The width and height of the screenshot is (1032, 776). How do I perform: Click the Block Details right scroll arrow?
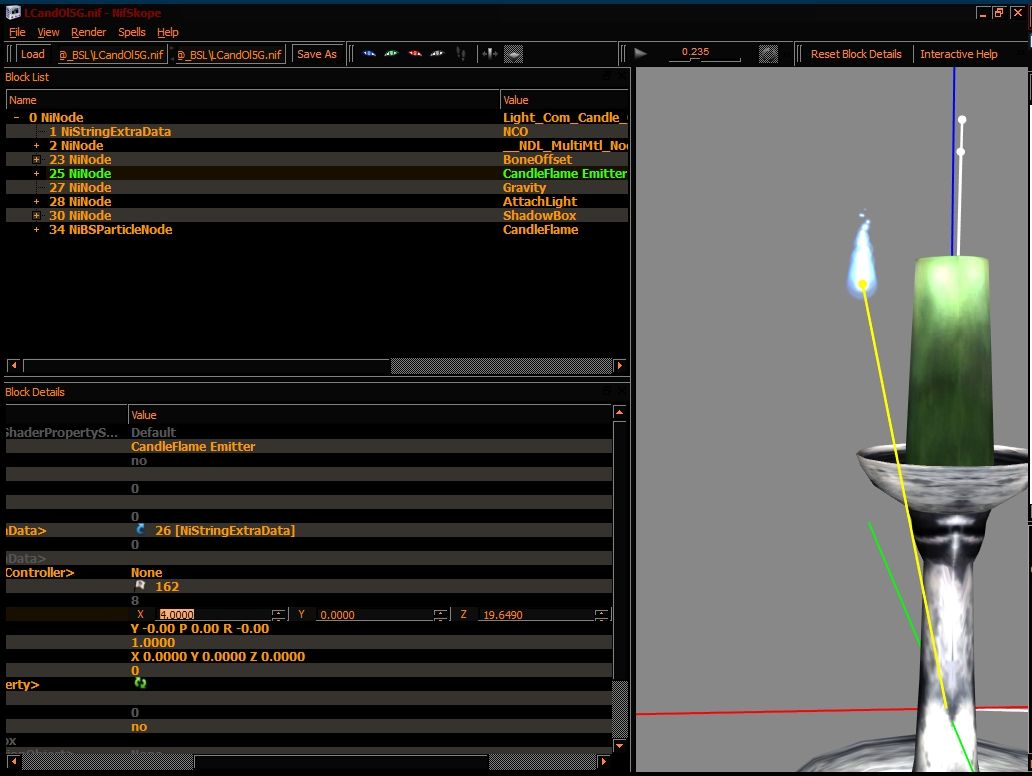click(x=604, y=762)
